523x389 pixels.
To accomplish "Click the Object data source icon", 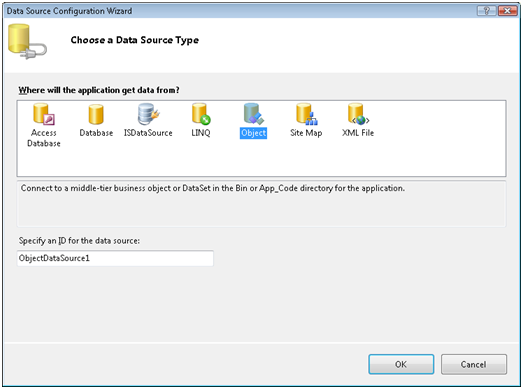I will (253, 114).
